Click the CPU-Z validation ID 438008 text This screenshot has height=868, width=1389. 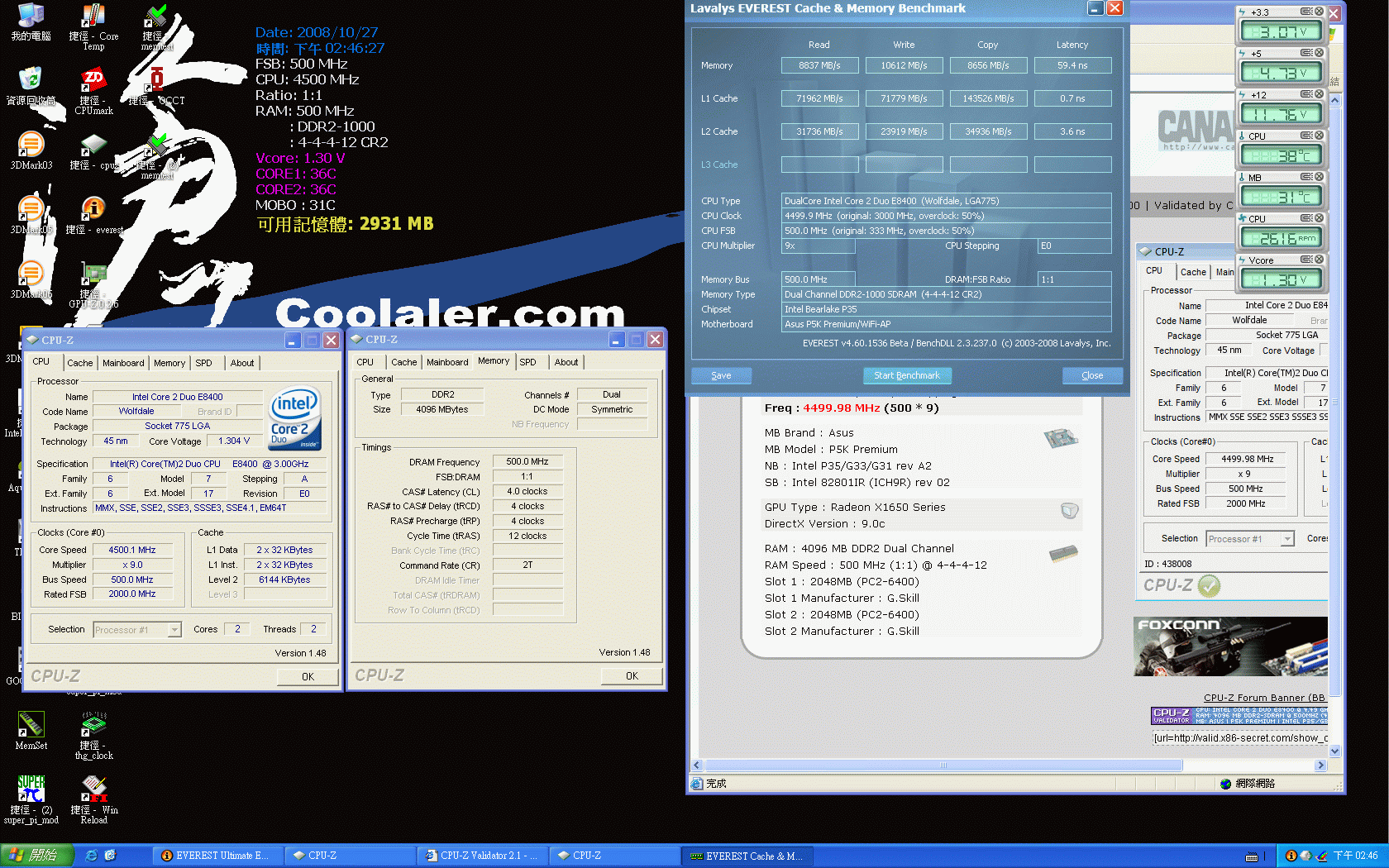pyautogui.click(x=1168, y=564)
